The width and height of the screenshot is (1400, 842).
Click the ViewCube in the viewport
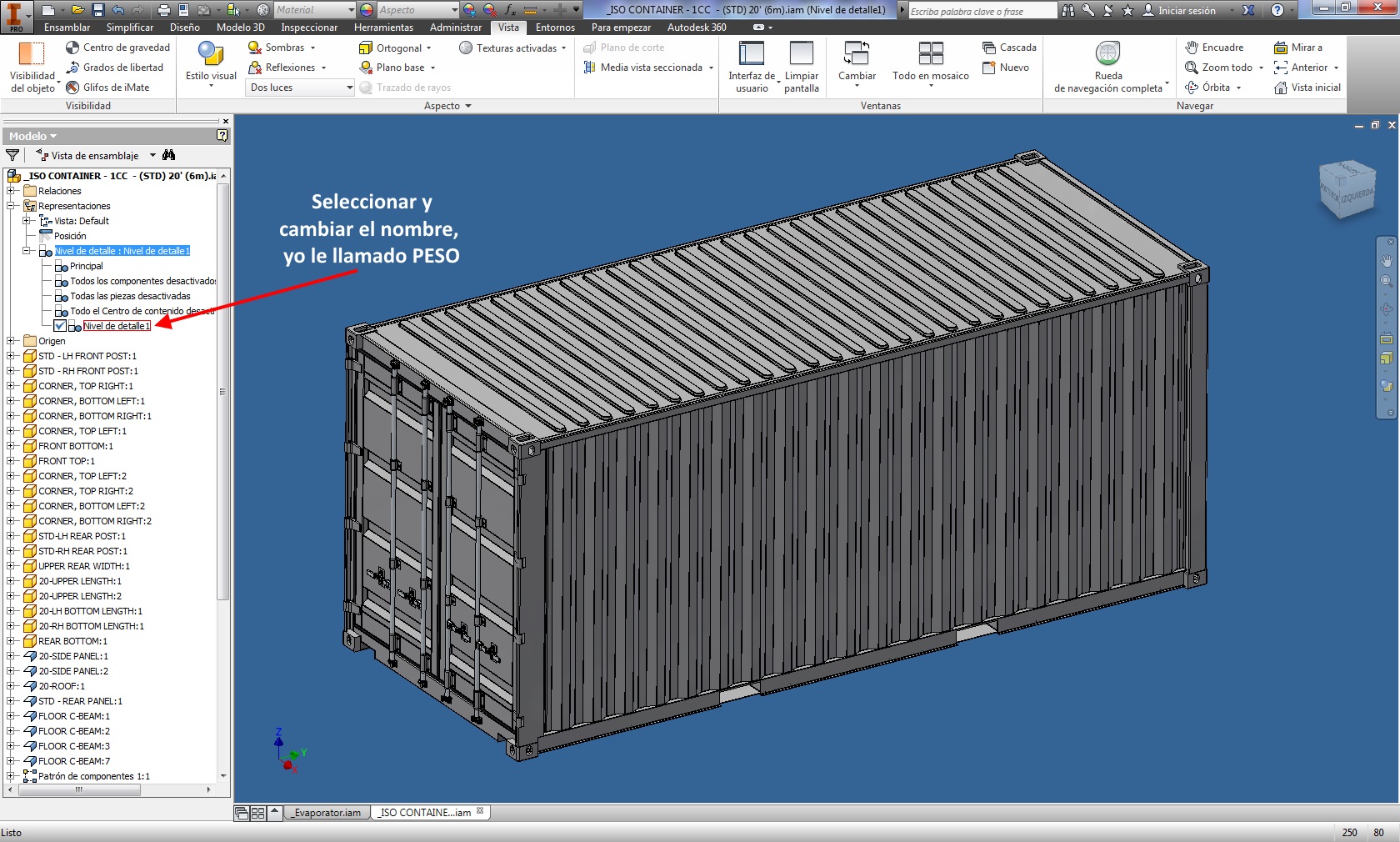point(1347,190)
